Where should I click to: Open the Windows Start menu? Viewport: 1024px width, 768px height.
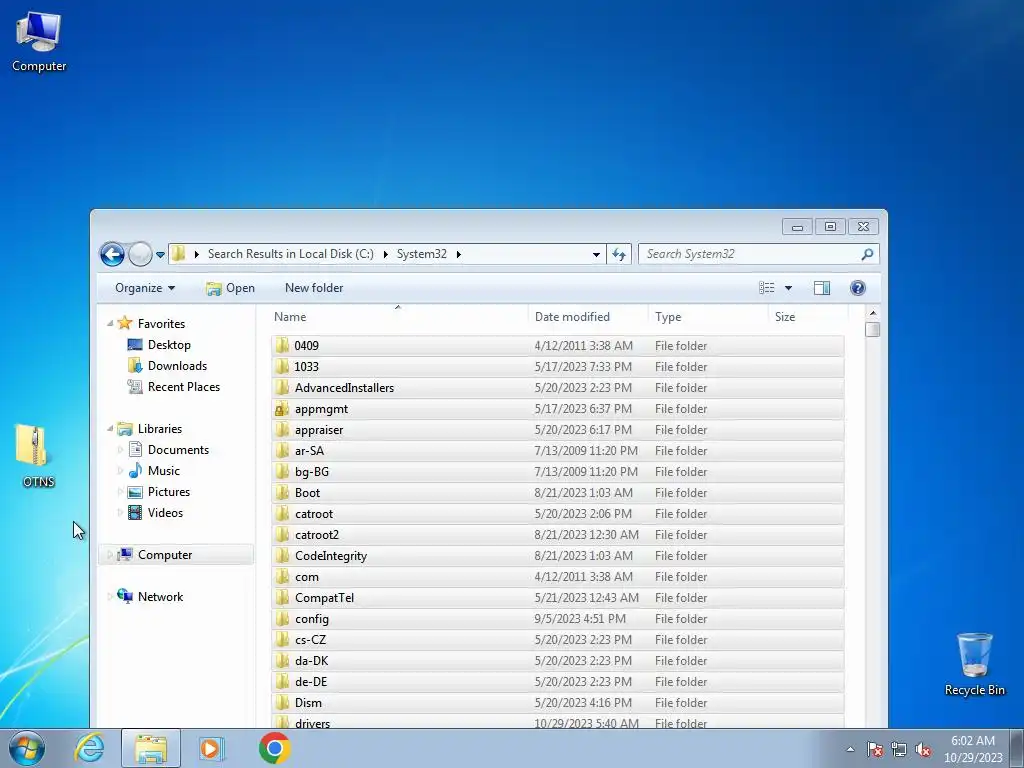tap(27, 748)
